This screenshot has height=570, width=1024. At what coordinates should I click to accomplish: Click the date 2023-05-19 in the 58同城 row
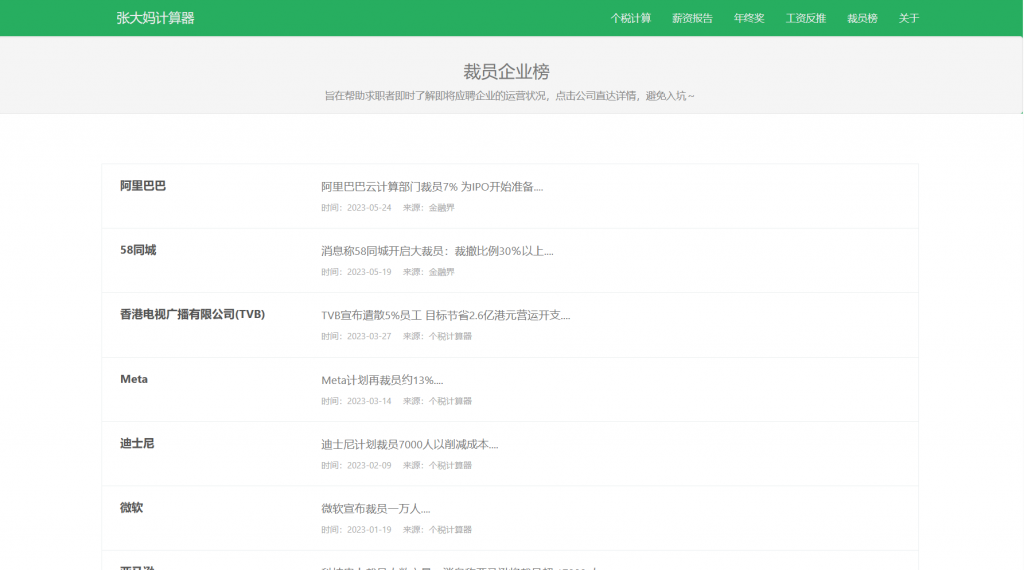pos(369,272)
